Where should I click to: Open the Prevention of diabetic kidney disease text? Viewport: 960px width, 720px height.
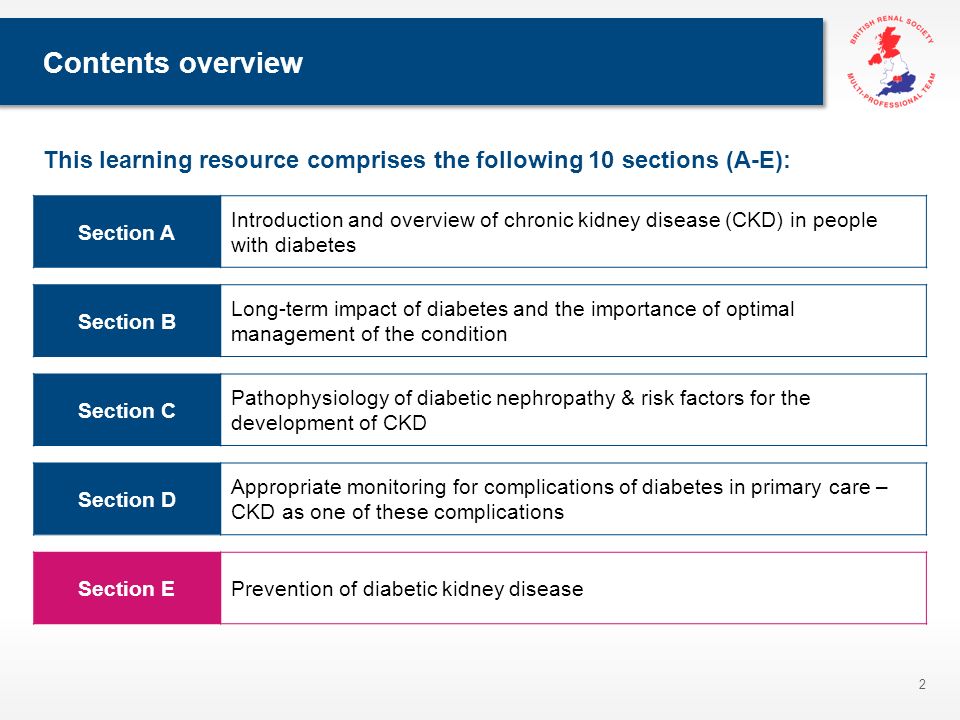pyautogui.click(x=407, y=589)
